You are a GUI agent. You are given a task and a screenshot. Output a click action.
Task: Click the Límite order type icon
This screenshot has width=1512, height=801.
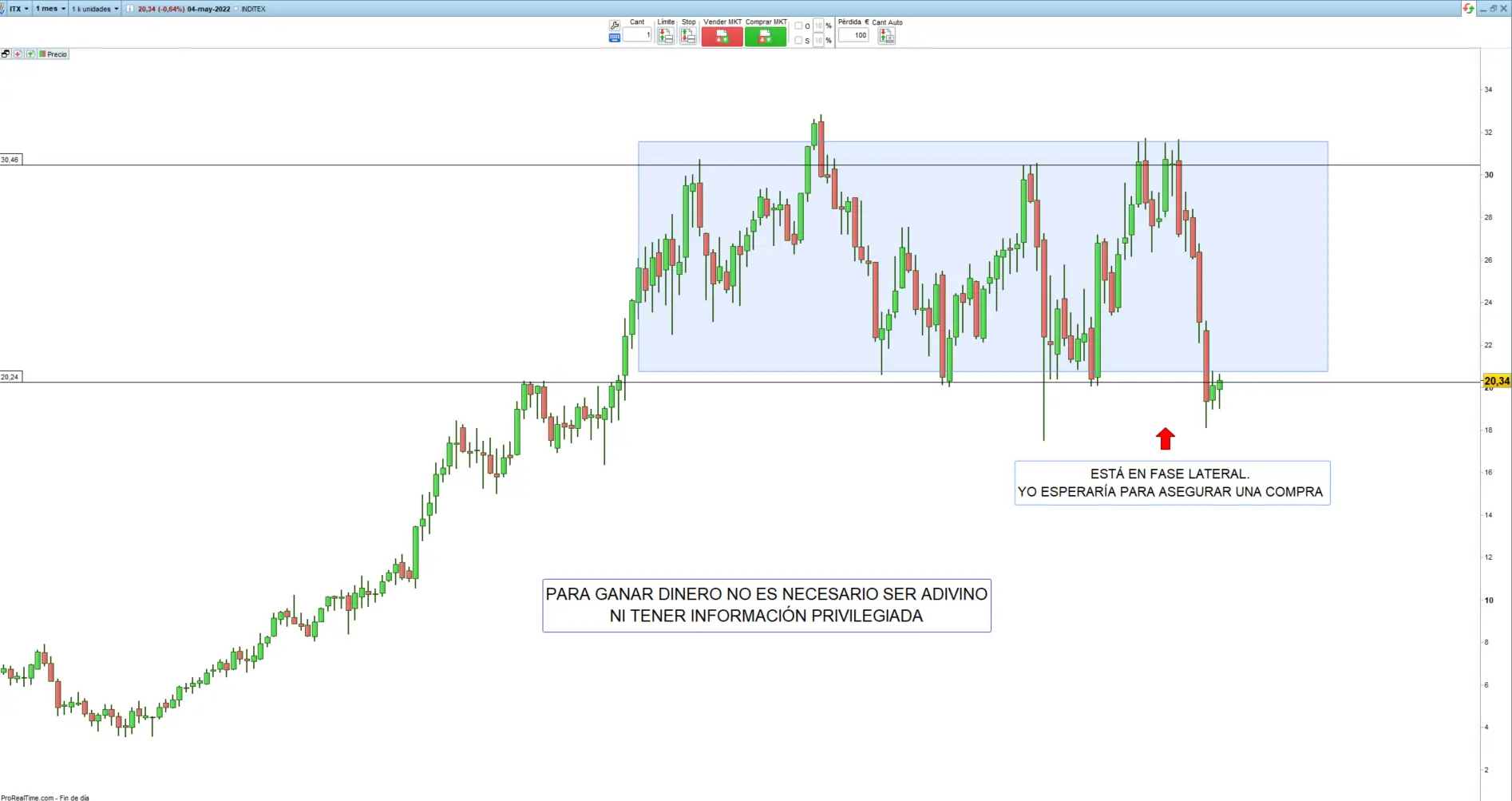(666, 35)
